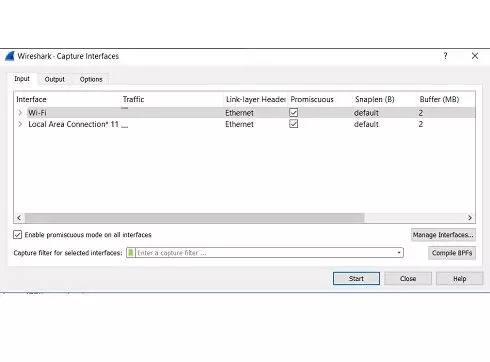Click the Ethernet cell in Wi-Fi row
Screen dimensions: 490x362
coord(239,113)
